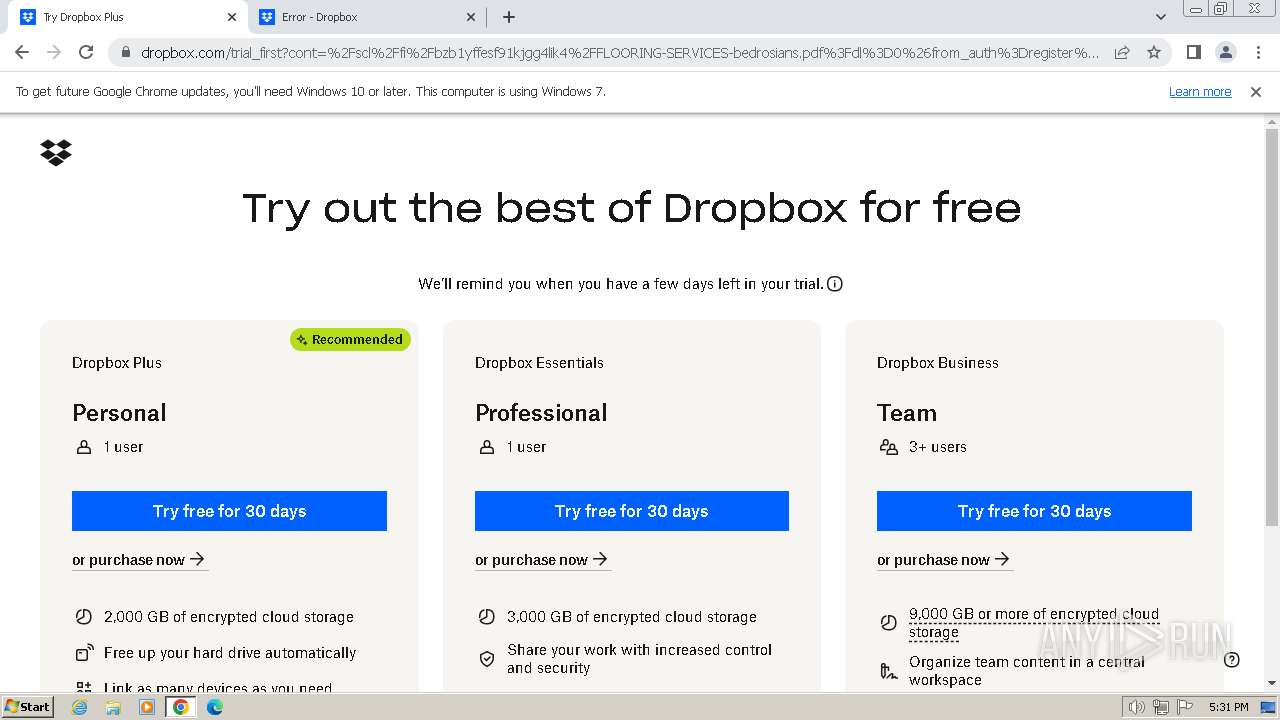1280x720 pixels.
Task: Dismiss the Chrome update notification bar
Action: click(1256, 91)
